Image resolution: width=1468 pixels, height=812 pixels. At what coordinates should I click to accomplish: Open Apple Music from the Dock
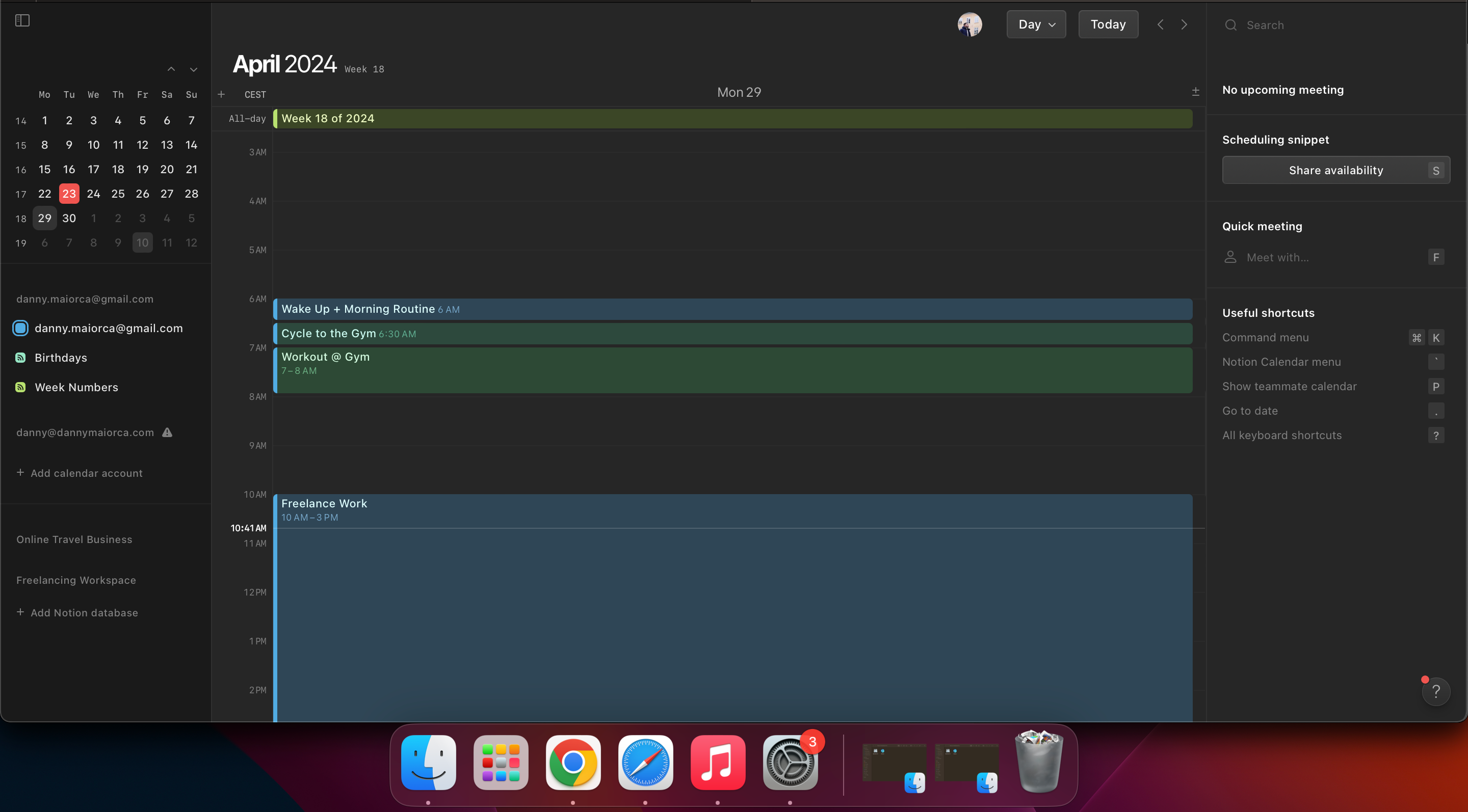point(718,763)
